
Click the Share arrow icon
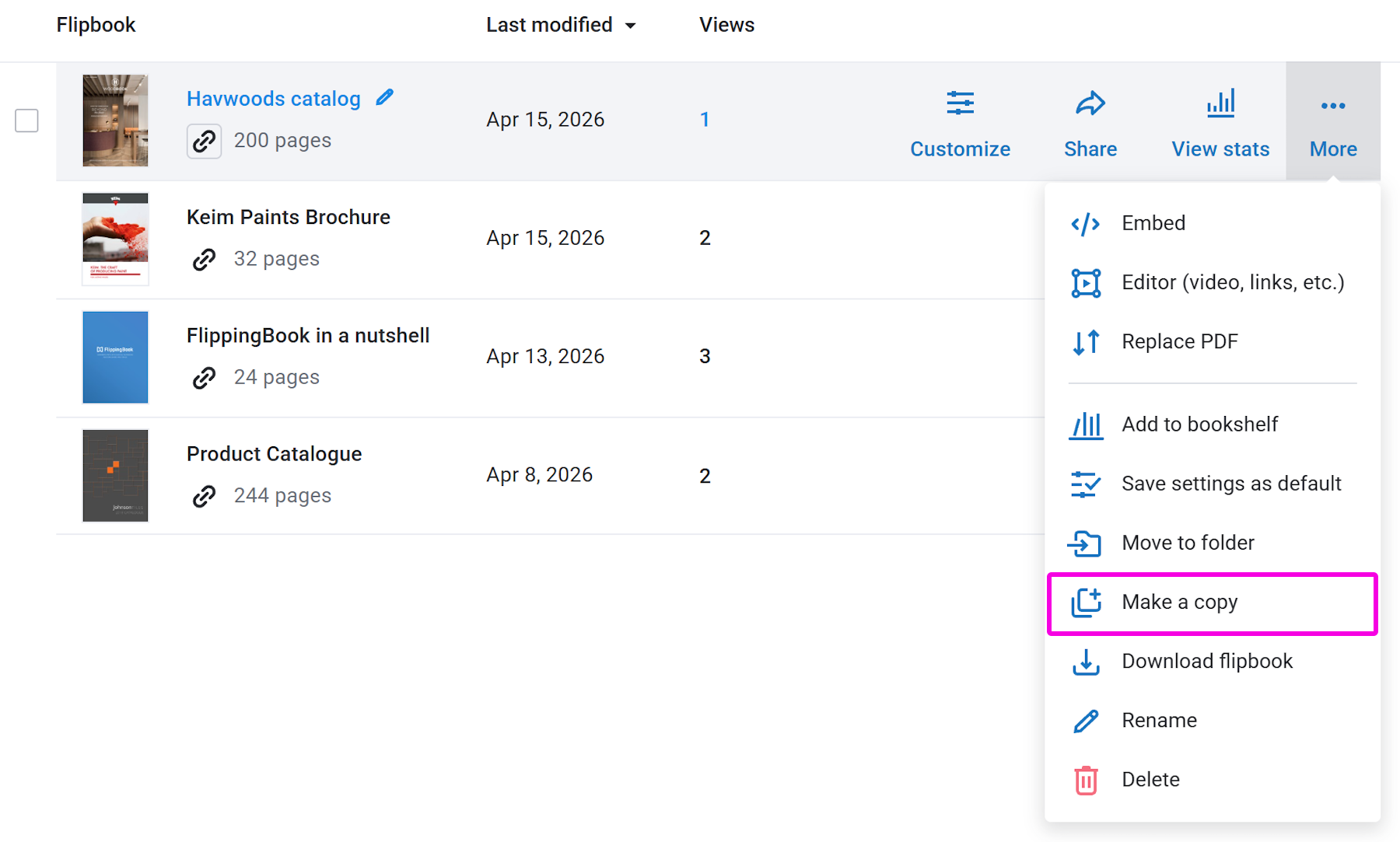[1090, 103]
